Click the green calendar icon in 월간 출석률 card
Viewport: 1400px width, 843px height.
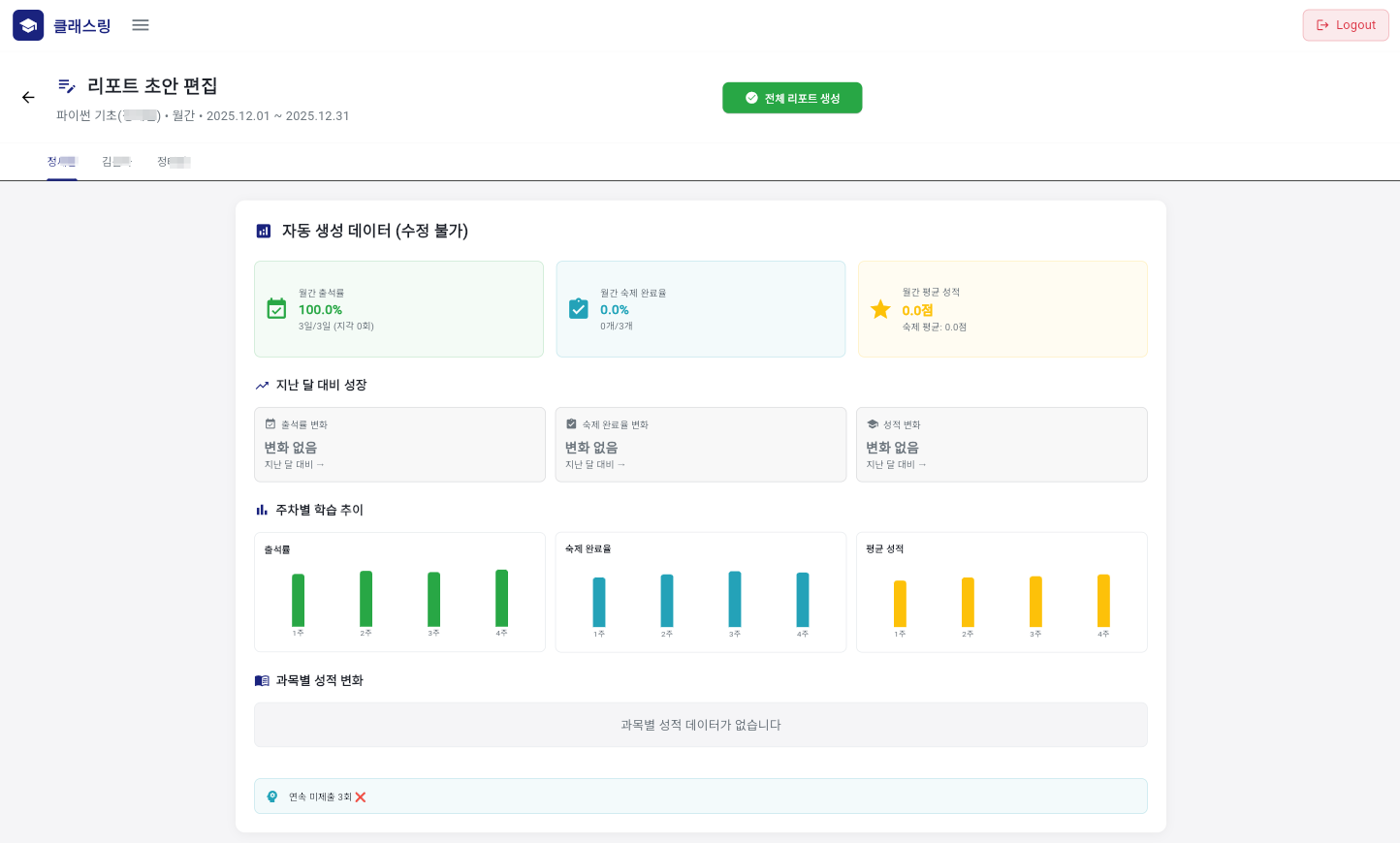276,309
